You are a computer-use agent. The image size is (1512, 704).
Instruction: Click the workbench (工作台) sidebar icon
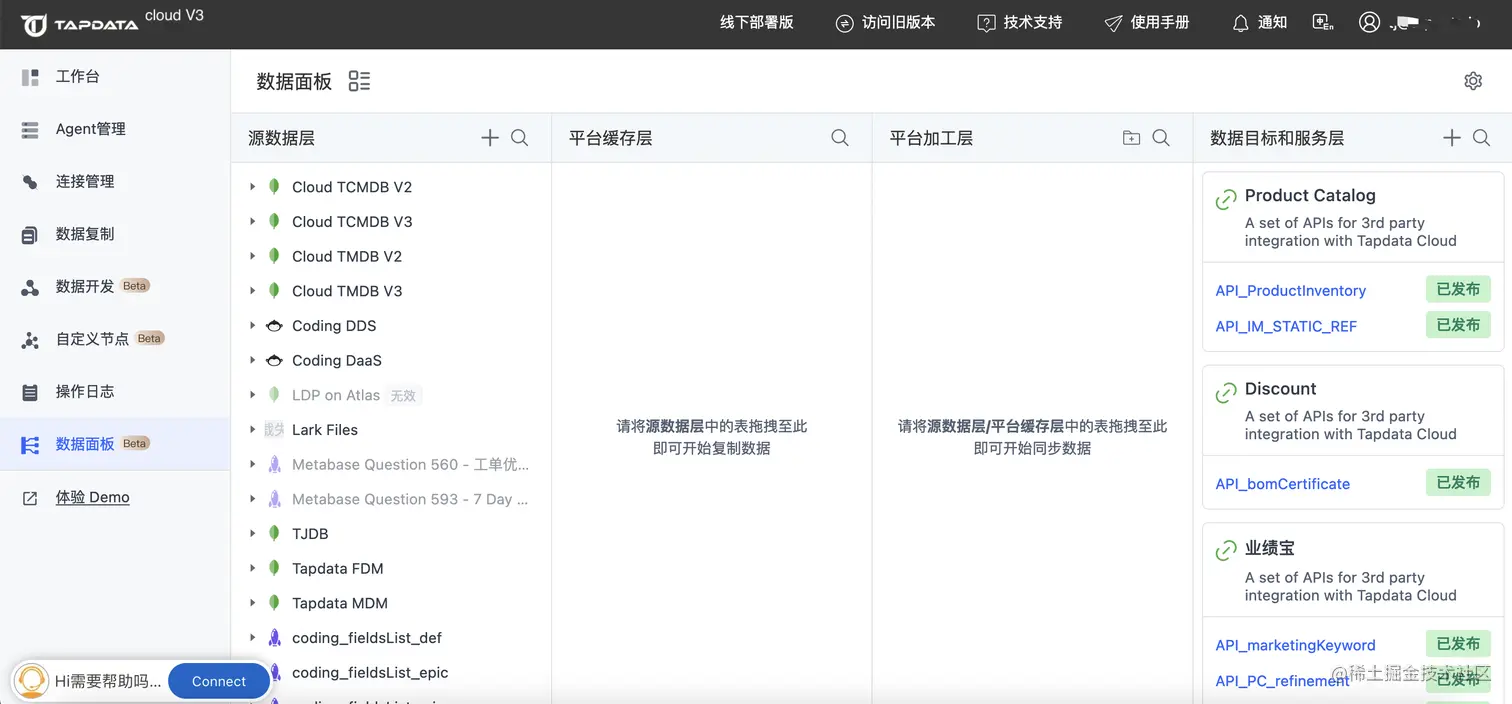click(x=30, y=77)
